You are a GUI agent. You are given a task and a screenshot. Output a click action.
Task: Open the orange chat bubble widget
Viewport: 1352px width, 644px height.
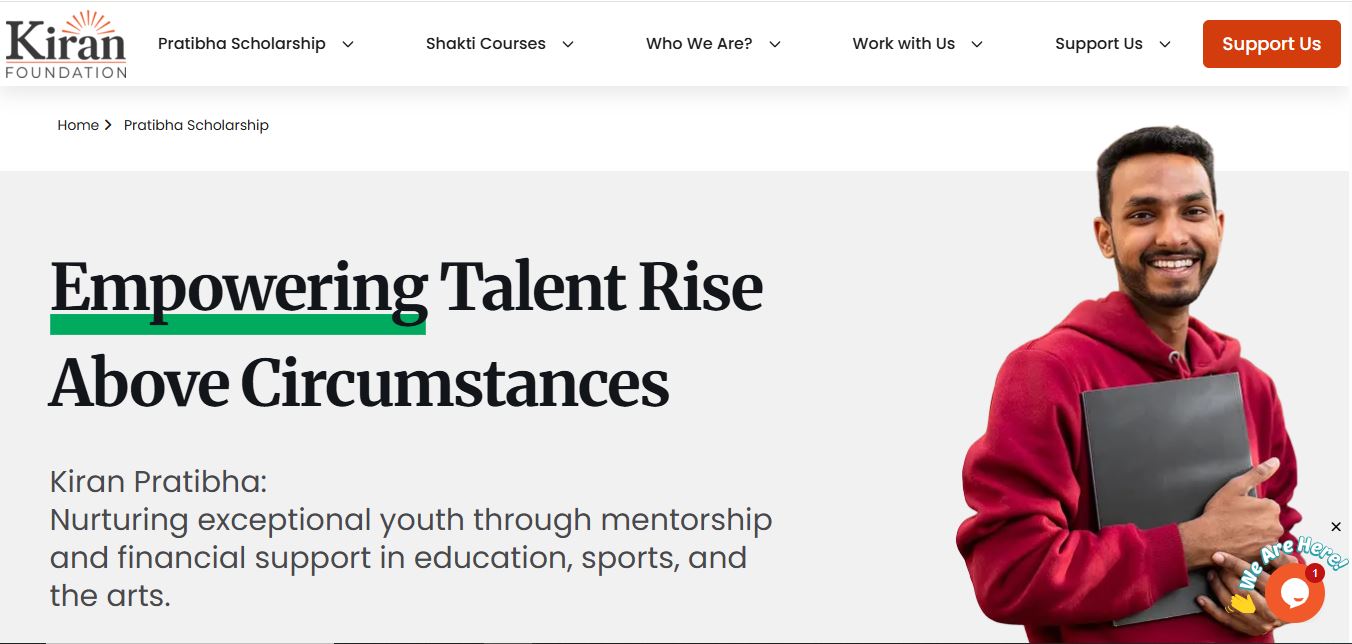pyautogui.click(x=1294, y=594)
